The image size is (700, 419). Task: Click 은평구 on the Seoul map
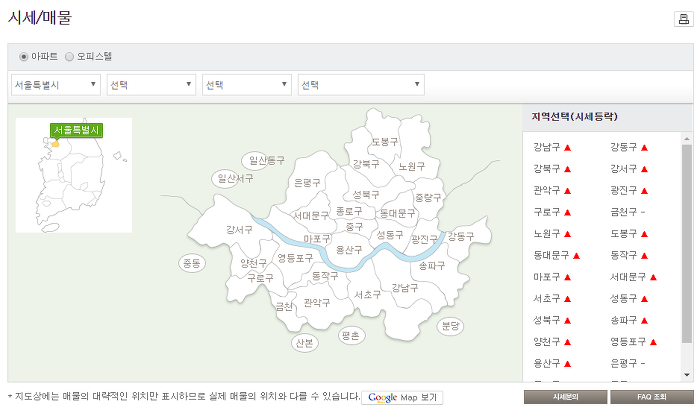pyautogui.click(x=307, y=183)
